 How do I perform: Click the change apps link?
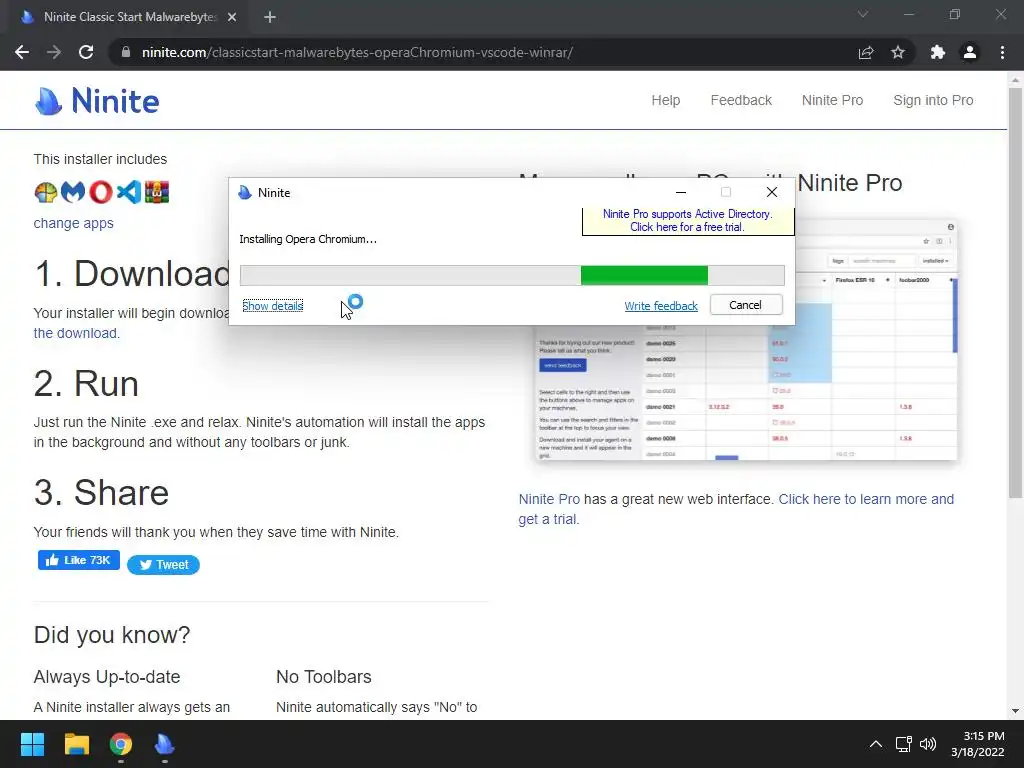(x=73, y=223)
